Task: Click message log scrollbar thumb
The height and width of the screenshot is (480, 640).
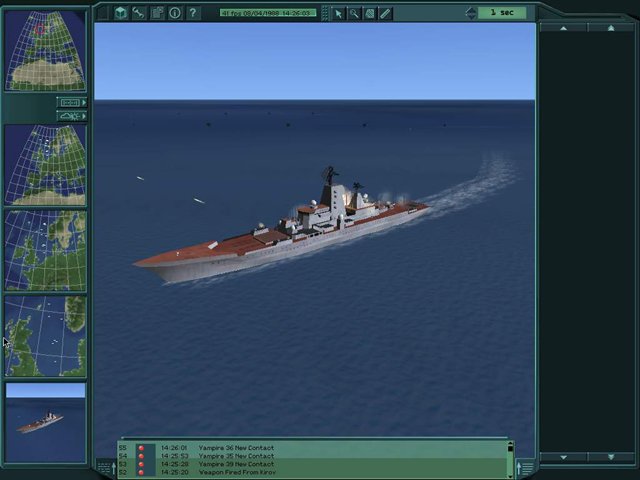Action: [x=510, y=448]
